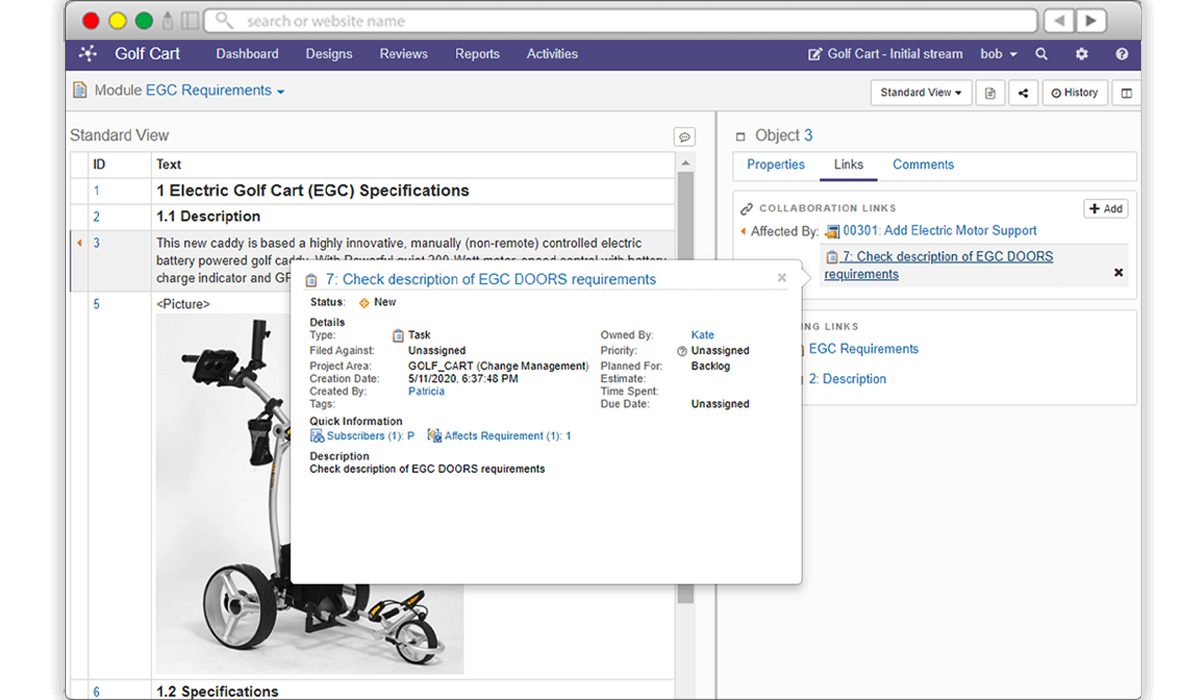The image size is (1200, 700).
Task: Click the Priority unassigned question icon
Action: tap(682, 351)
